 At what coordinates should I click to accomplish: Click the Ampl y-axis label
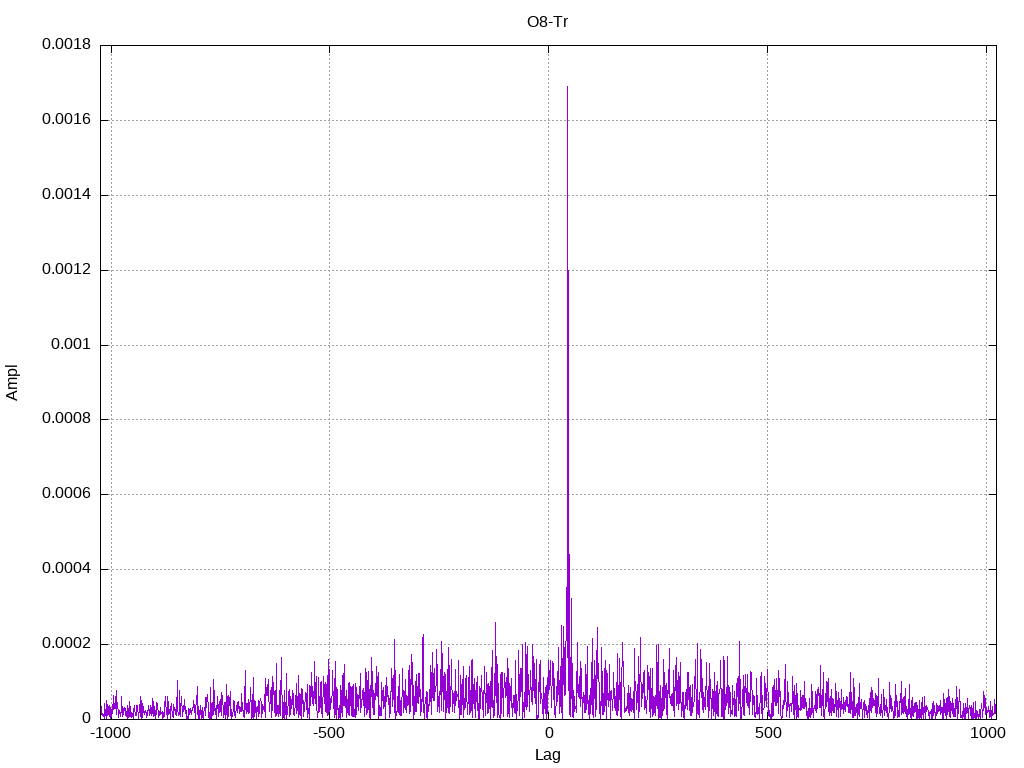click(13, 382)
